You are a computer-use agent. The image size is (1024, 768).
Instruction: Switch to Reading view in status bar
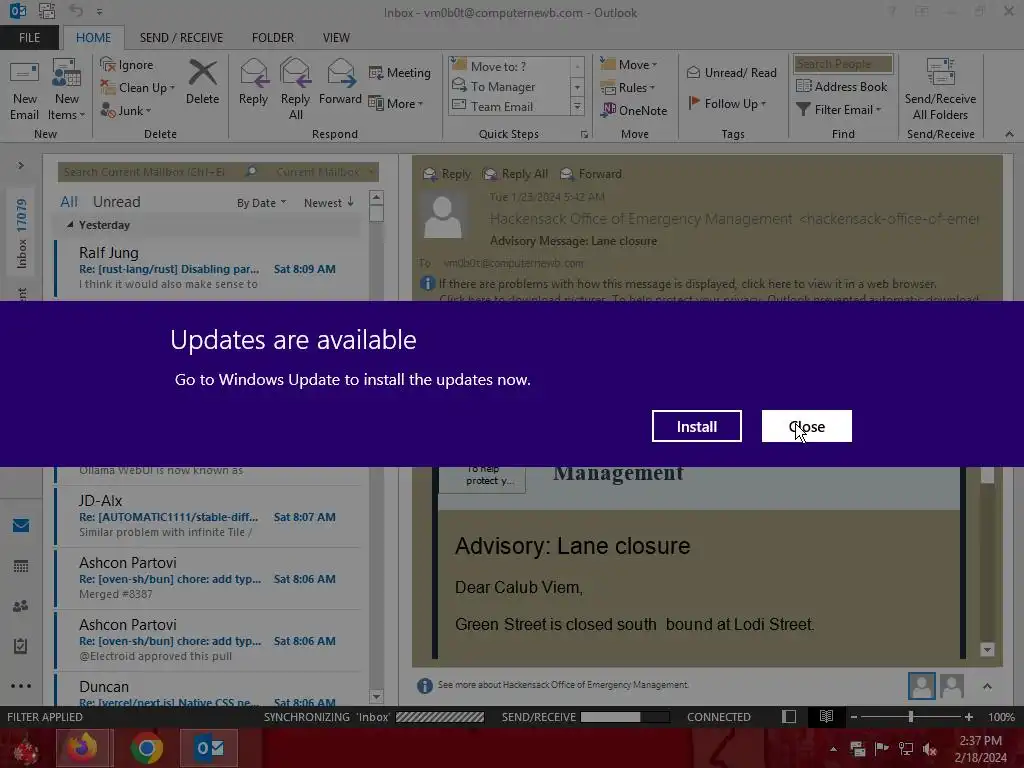[826, 716]
